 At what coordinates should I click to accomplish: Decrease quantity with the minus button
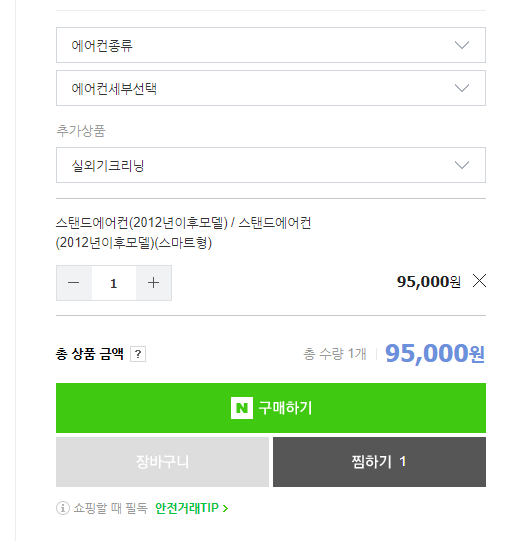tap(74, 283)
